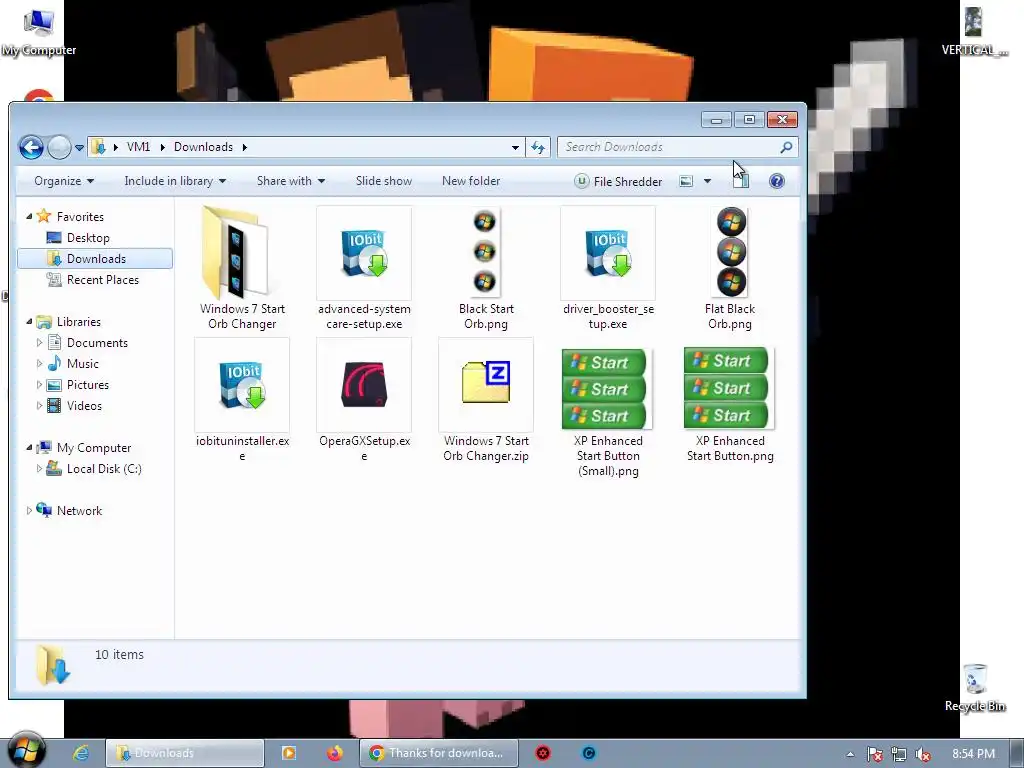Expand Local Disk (C:) node
The width and height of the screenshot is (1024, 768).
click(39, 468)
